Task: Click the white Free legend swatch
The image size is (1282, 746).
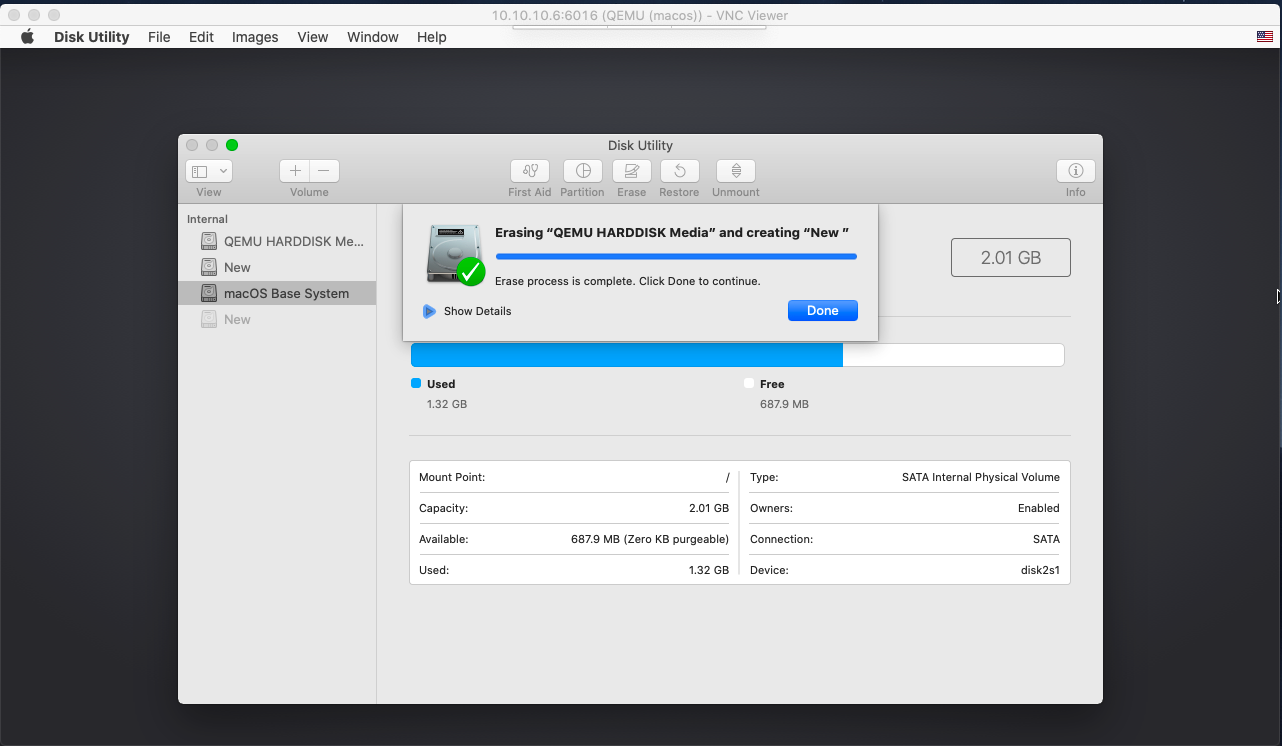Action: coord(749,383)
